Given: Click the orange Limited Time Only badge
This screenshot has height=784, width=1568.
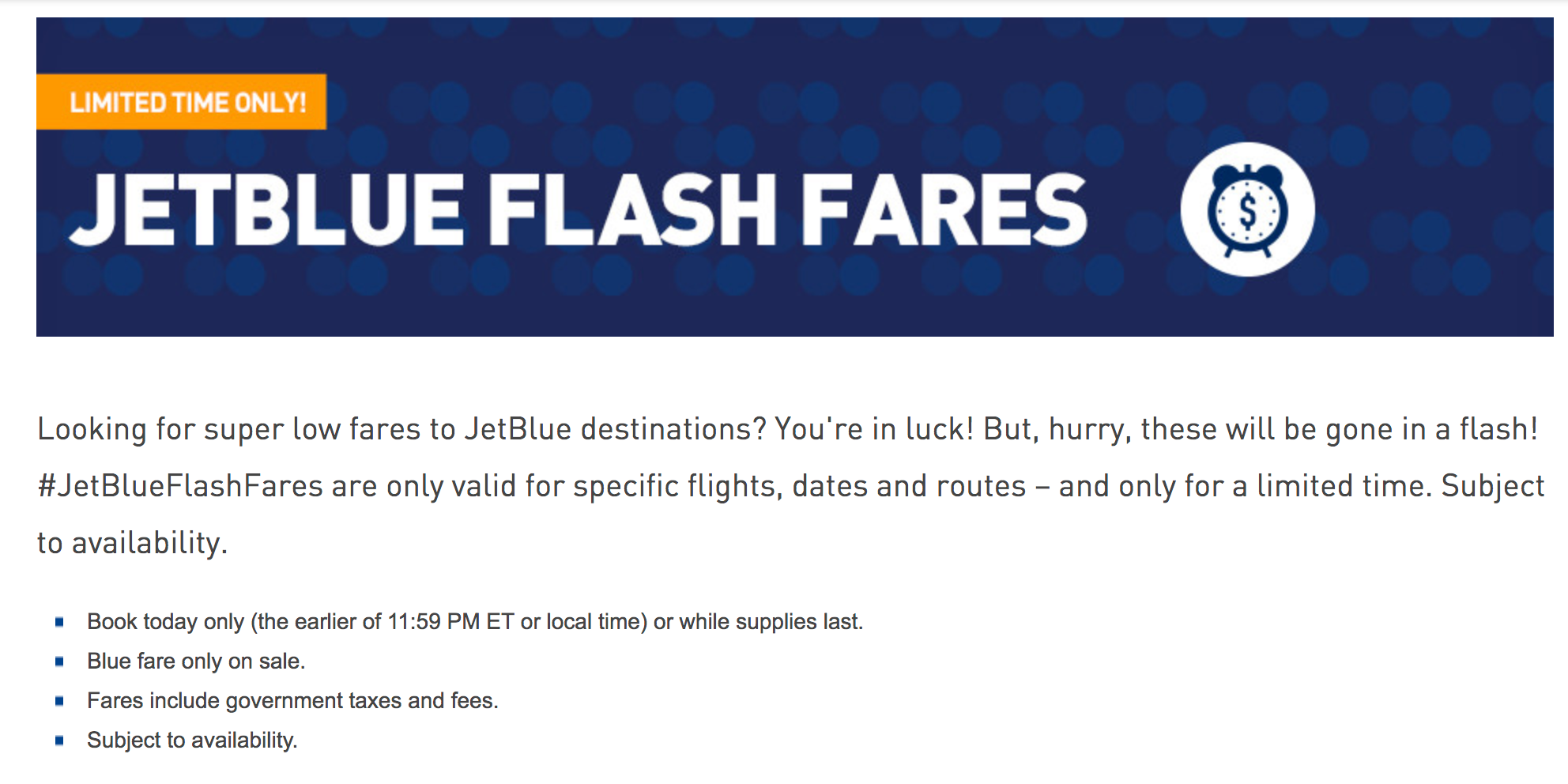Looking at the screenshot, I should coord(182,102).
